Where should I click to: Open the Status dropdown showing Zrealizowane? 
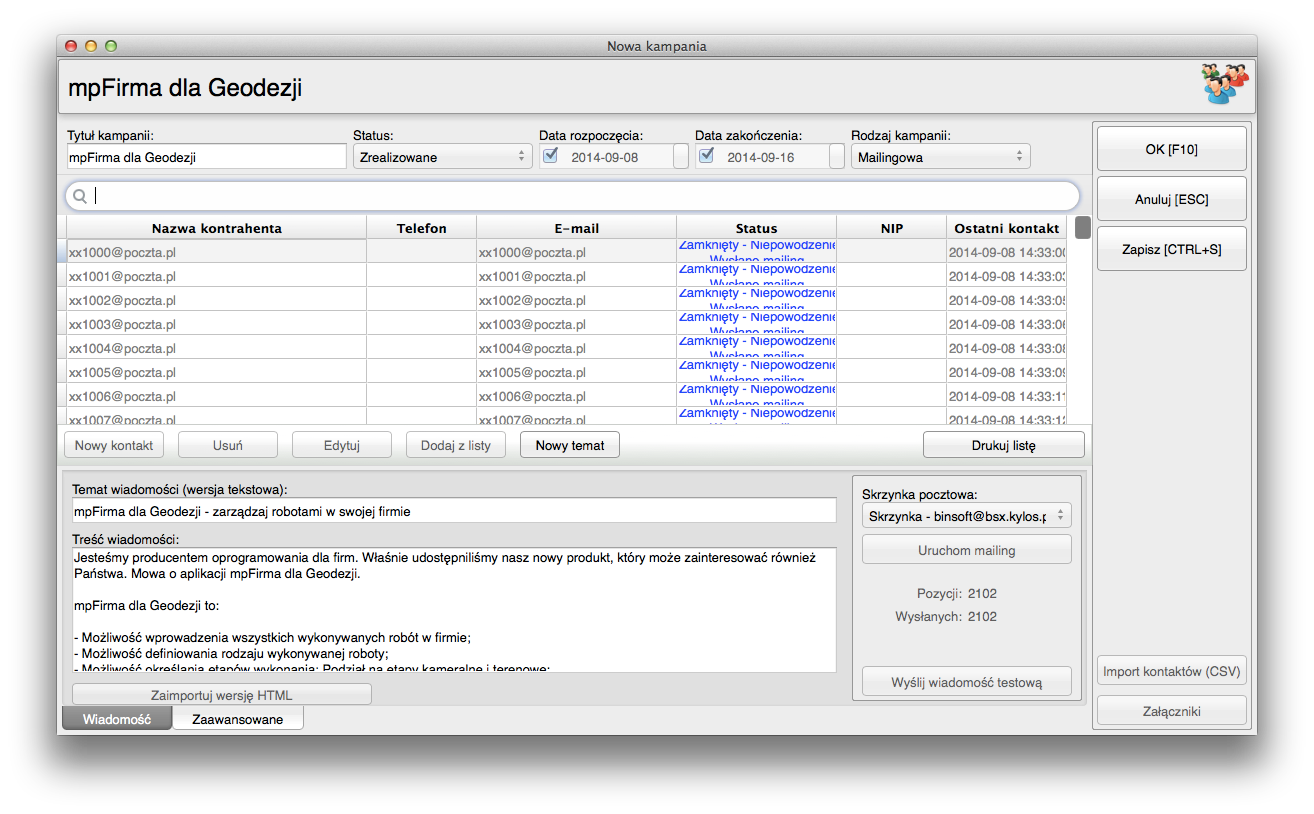coord(442,157)
